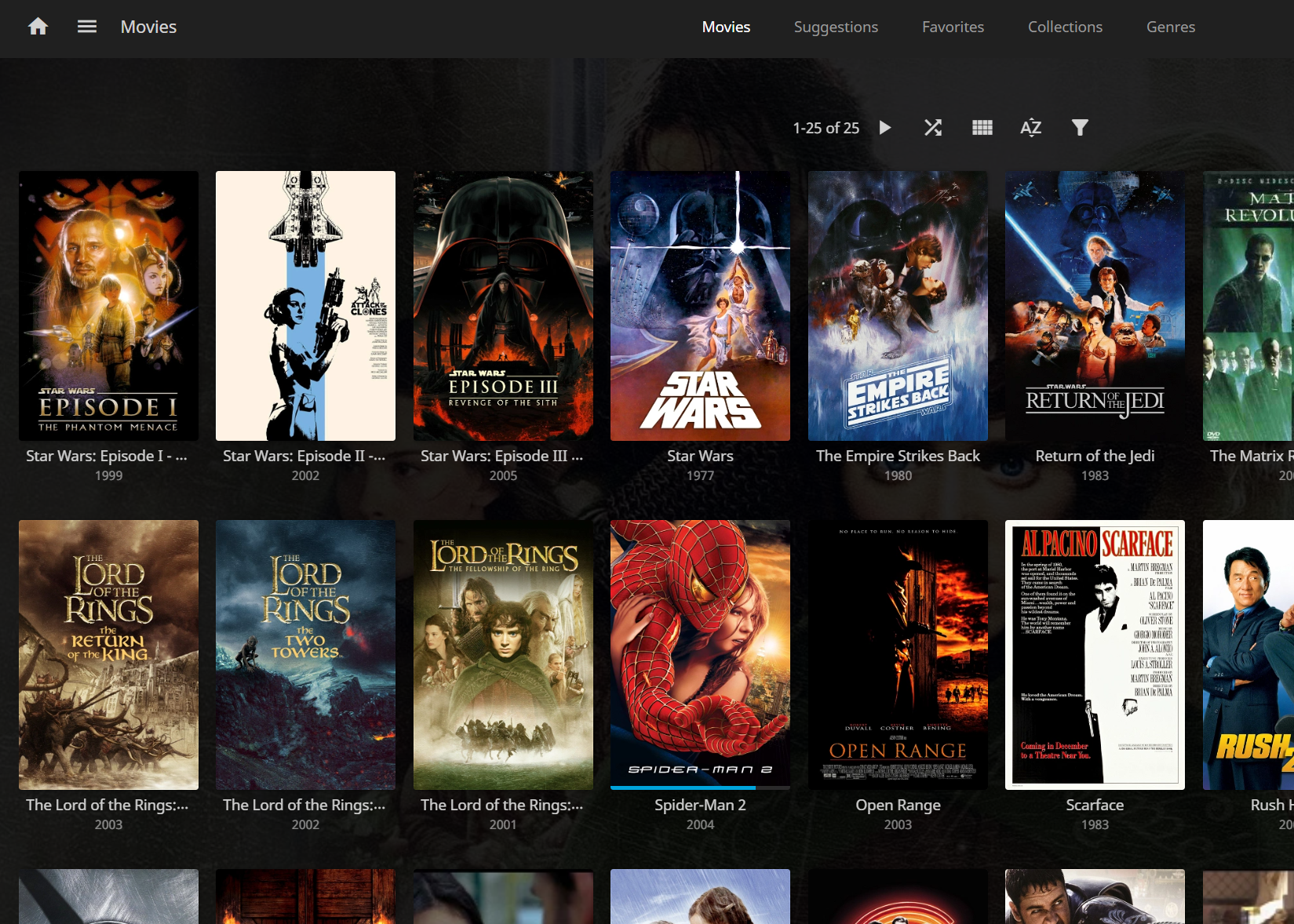Open the filter options
This screenshot has height=924, width=1294.
pos(1080,128)
